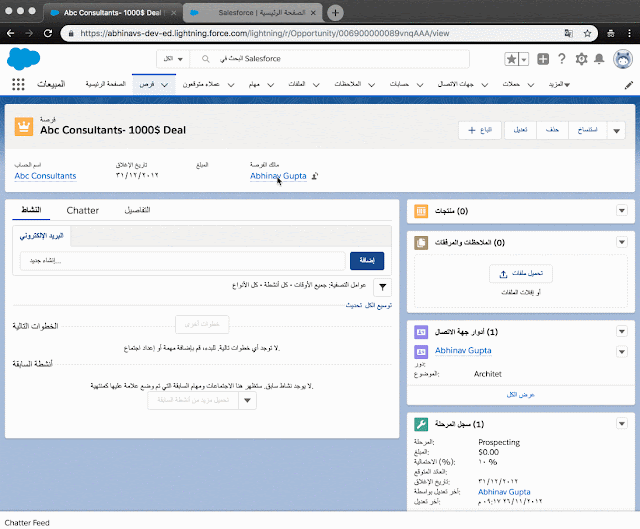The width and height of the screenshot is (640, 529).
Task: Click in the global Salesforce search field
Action: [330, 59]
